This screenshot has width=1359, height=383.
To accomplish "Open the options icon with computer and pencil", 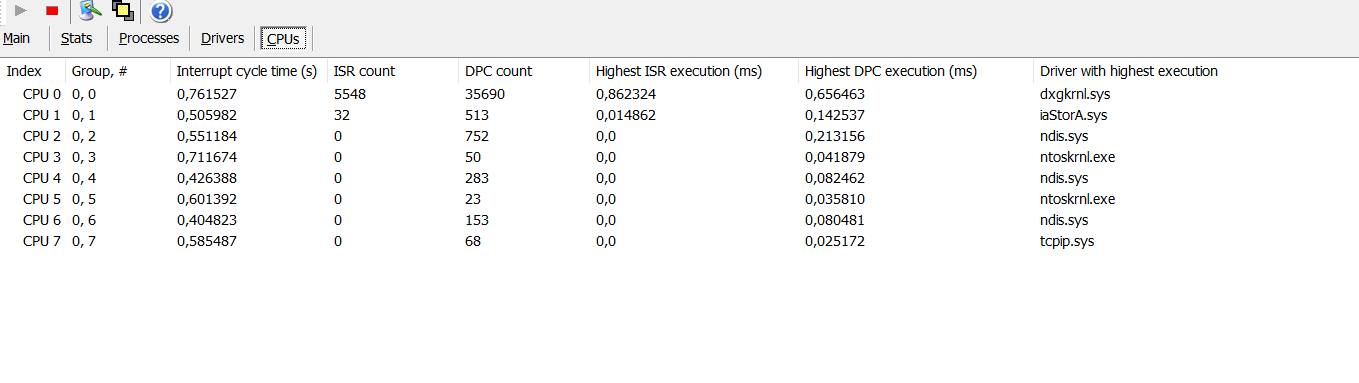I will pos(91,11).
